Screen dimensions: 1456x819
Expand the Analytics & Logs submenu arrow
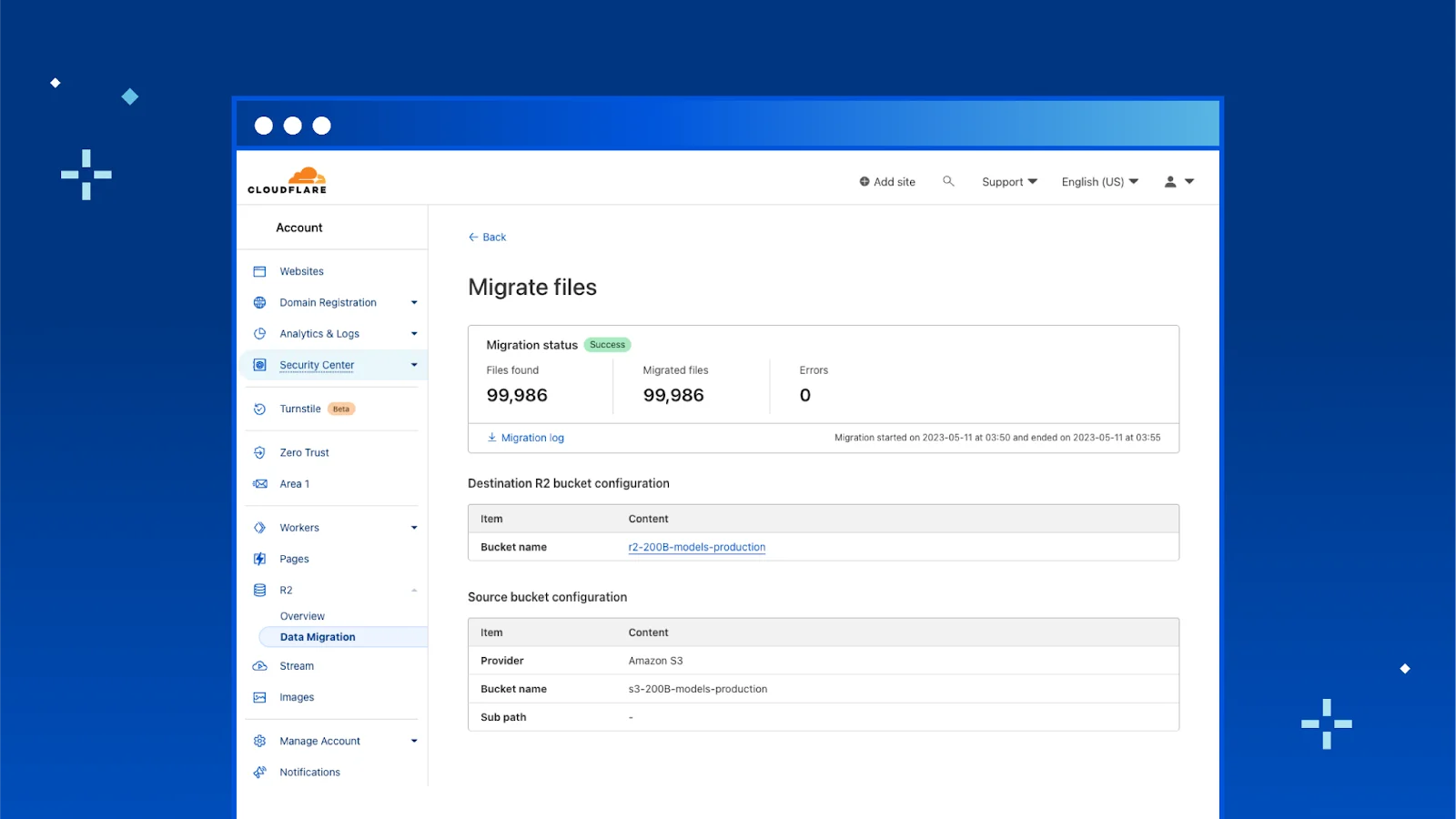coord(414,334)
